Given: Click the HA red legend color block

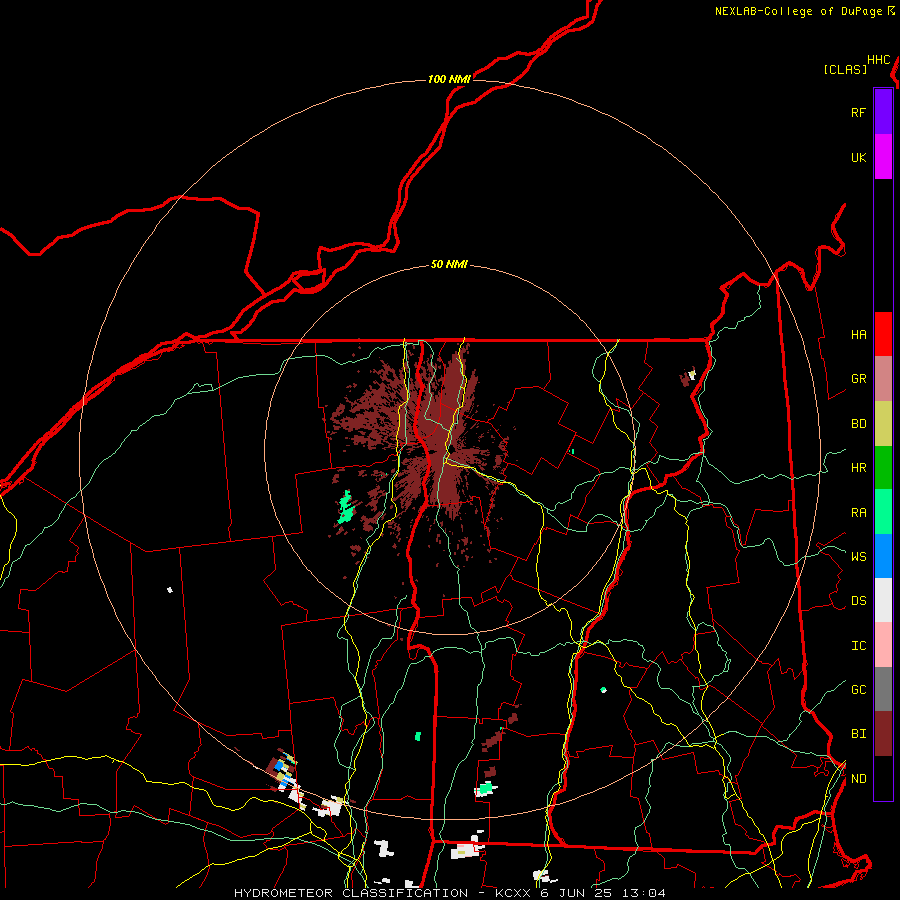Looking at the screenshot, I should point(883,334).
